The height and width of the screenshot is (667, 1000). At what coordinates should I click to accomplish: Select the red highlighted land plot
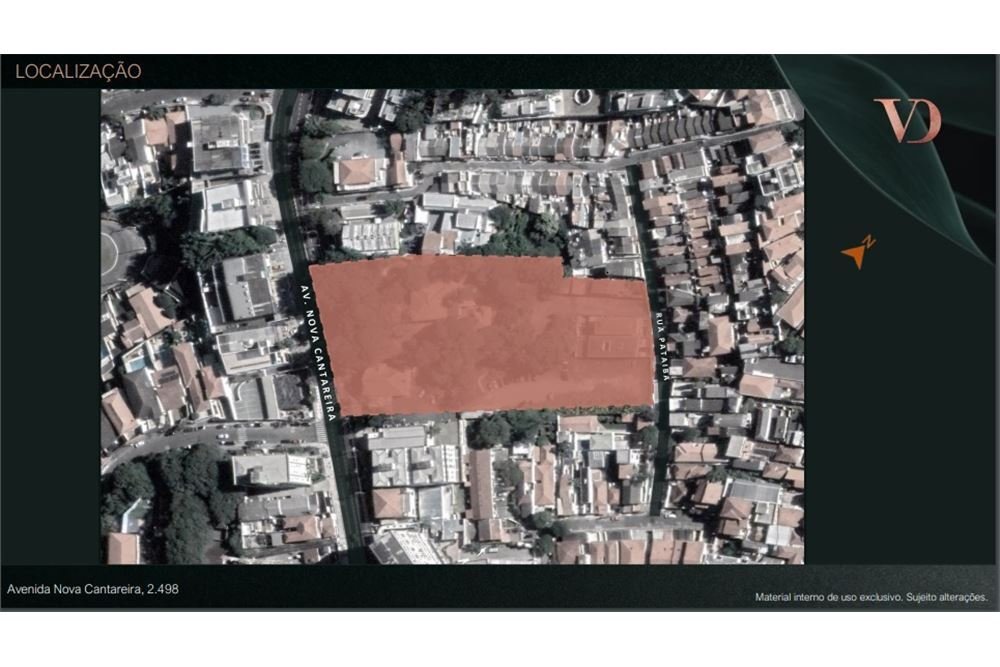(482, 334)
